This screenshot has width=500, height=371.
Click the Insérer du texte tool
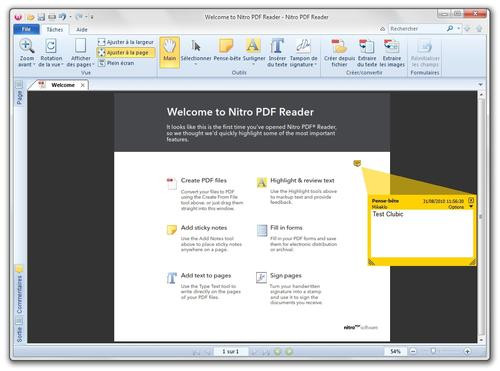tap(277, 46)
